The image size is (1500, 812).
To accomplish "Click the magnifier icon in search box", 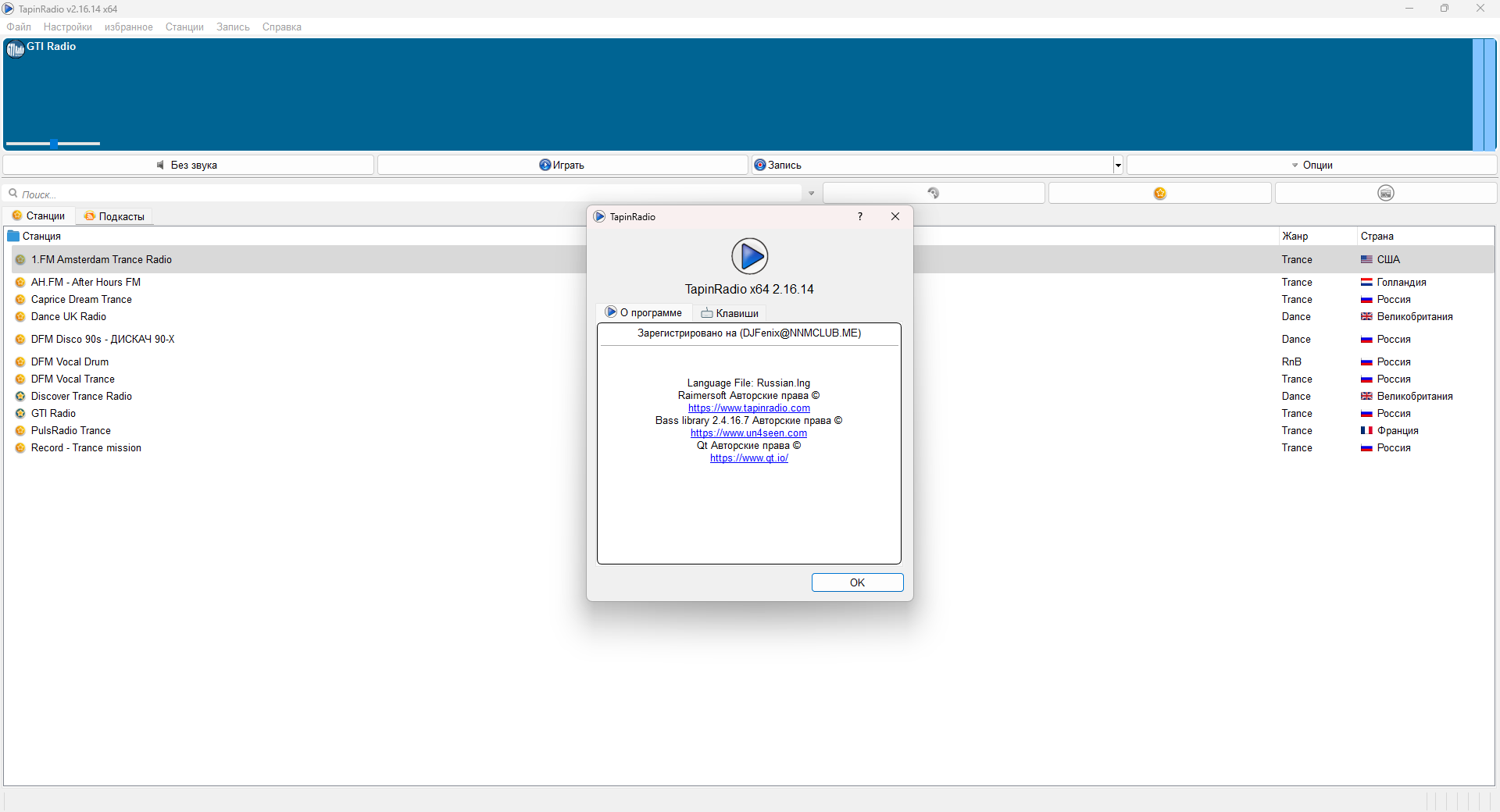I will (13, 193).
